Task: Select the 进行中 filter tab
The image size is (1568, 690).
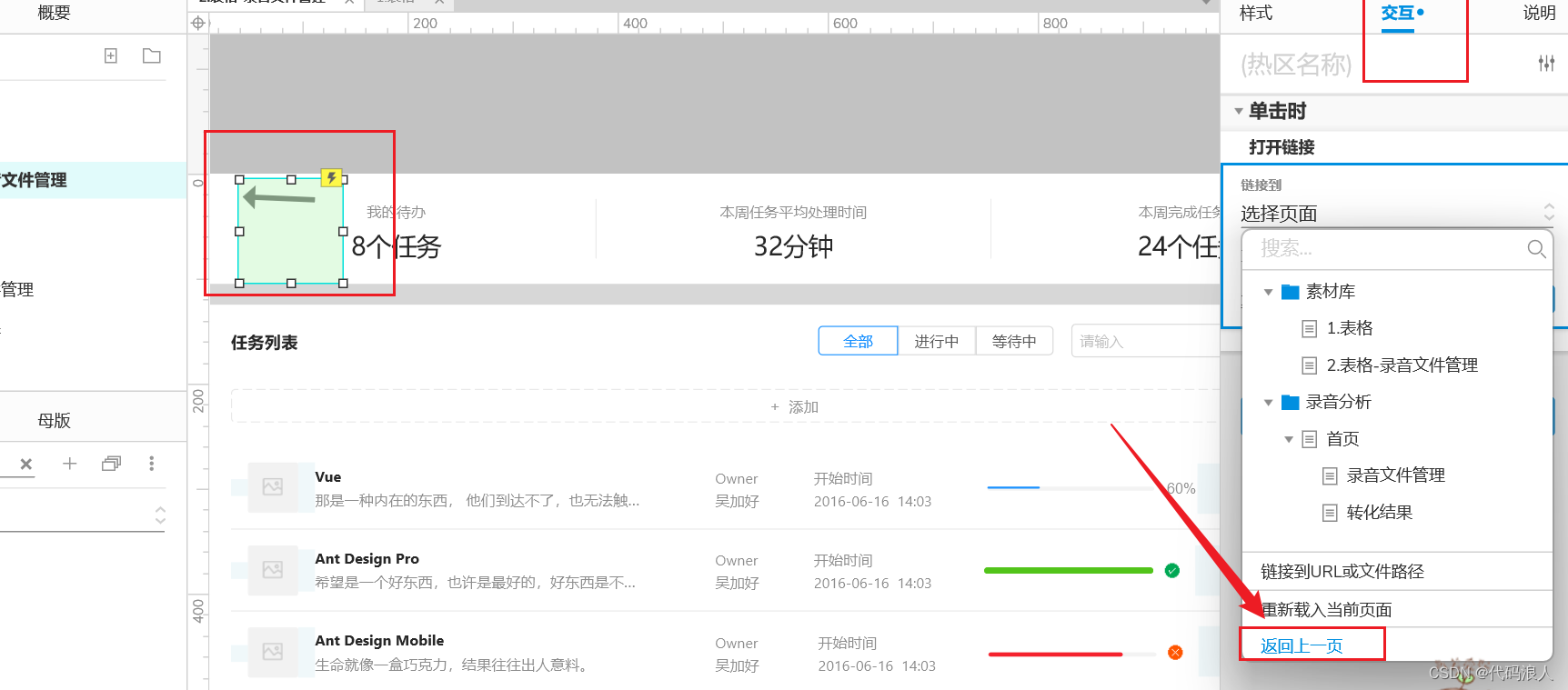Action: coord(937,341)
